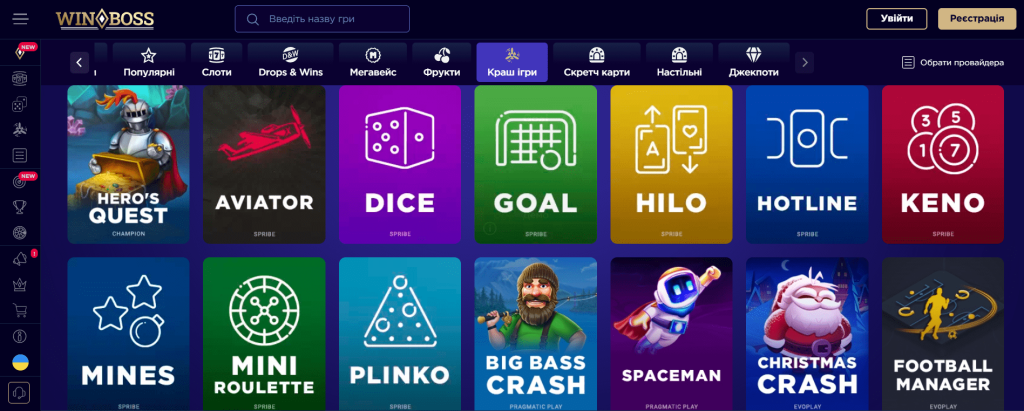
Task: Click the info icon in sidebar
Action: pyautogui.click(x=20, y=337)
